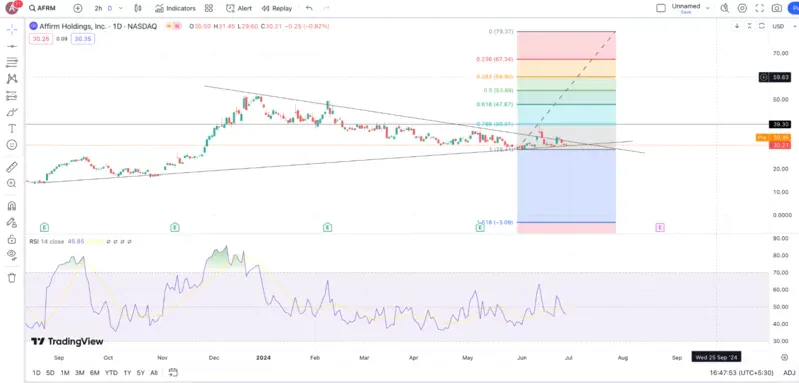The image size is (799, 383).
Task: Toggle lock all drawings
Action: pos(12,239)
